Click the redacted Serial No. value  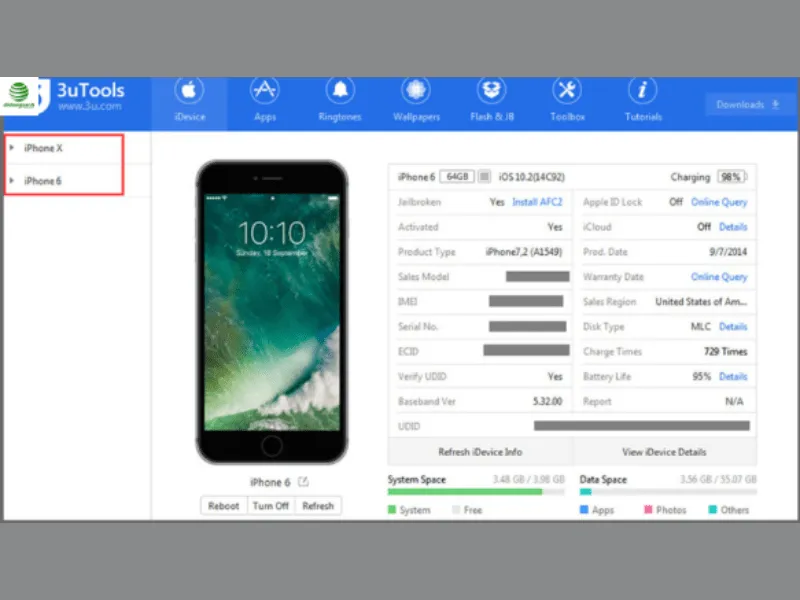pyautogui.click(x=528, y=326)
